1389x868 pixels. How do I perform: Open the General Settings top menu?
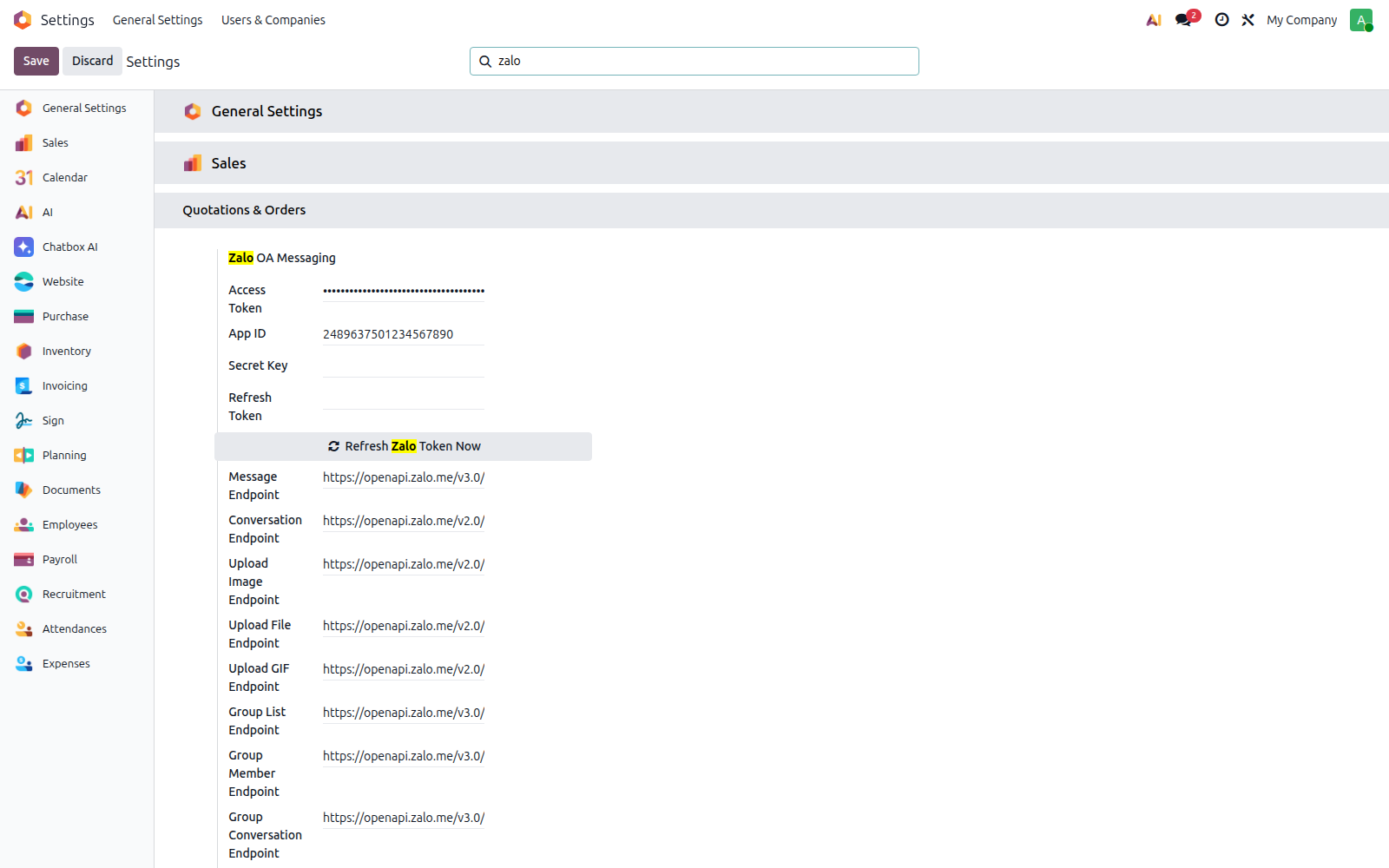coord(157,20)
